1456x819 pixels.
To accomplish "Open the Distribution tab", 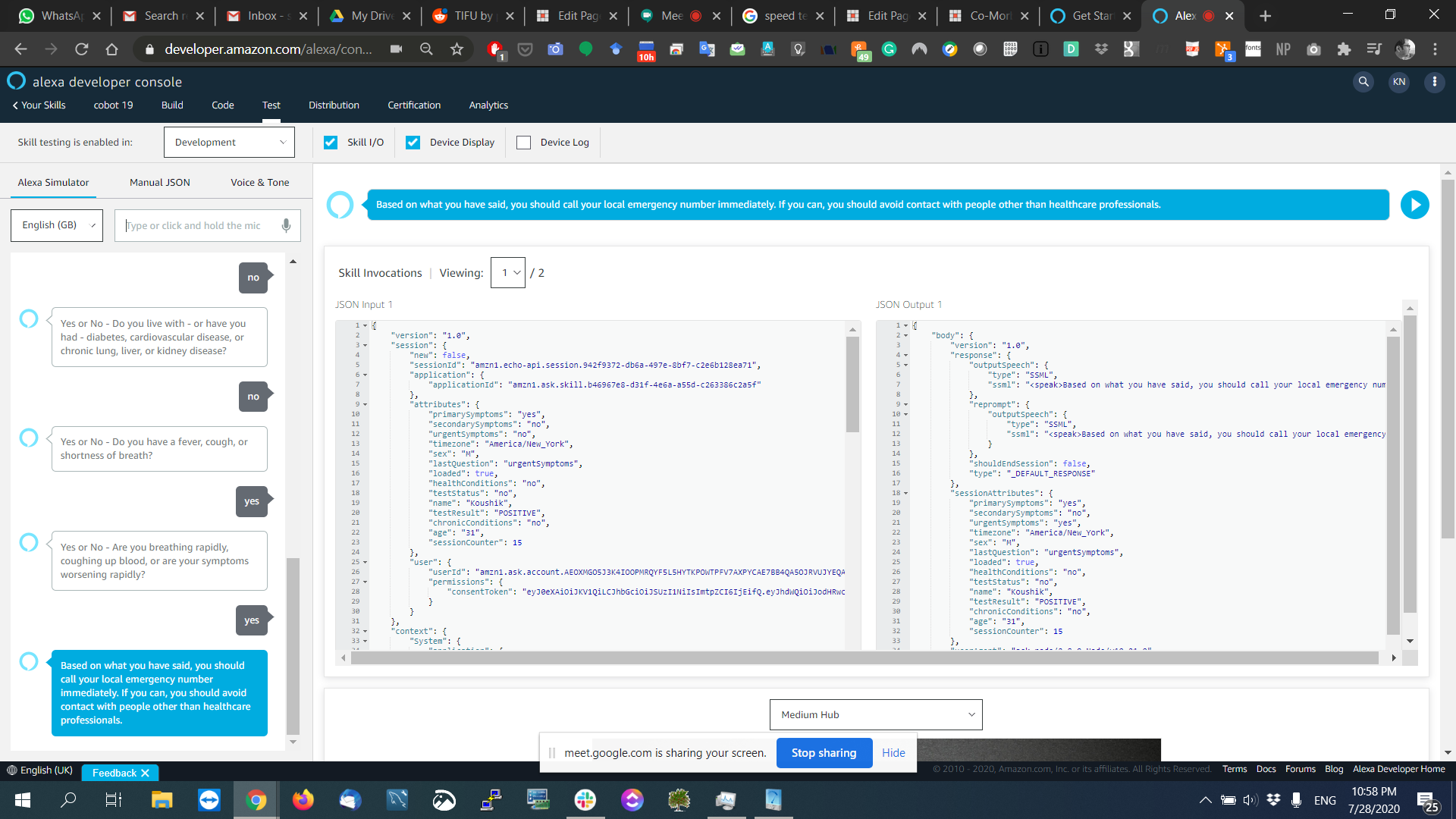I will click(x=334, y=105).
